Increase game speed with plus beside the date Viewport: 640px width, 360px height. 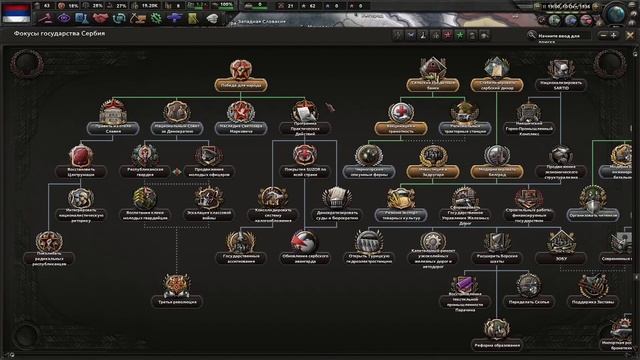596,7
